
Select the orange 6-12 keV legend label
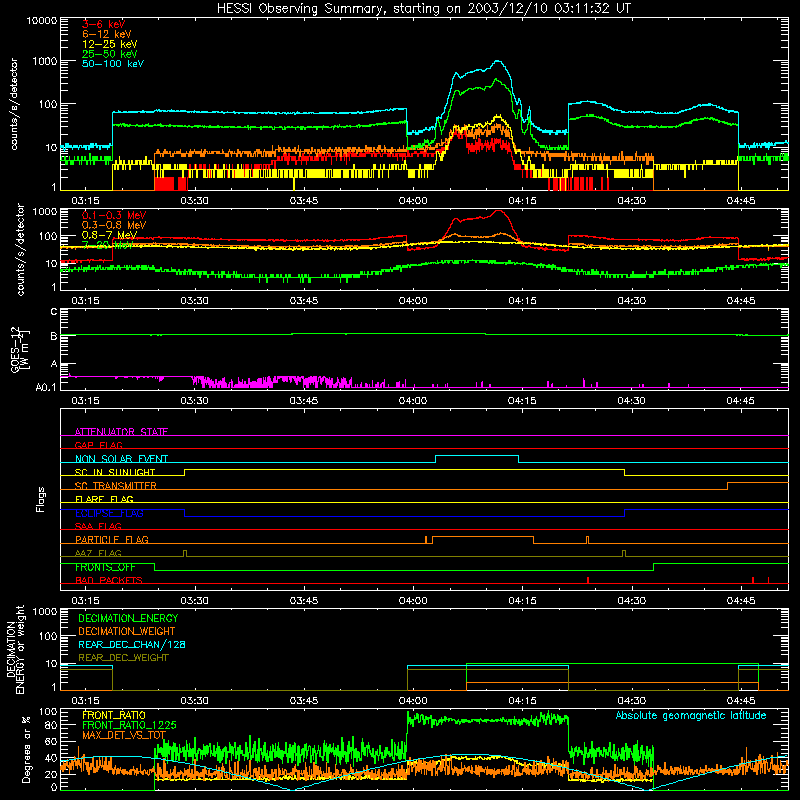click(x=107, y=34)
